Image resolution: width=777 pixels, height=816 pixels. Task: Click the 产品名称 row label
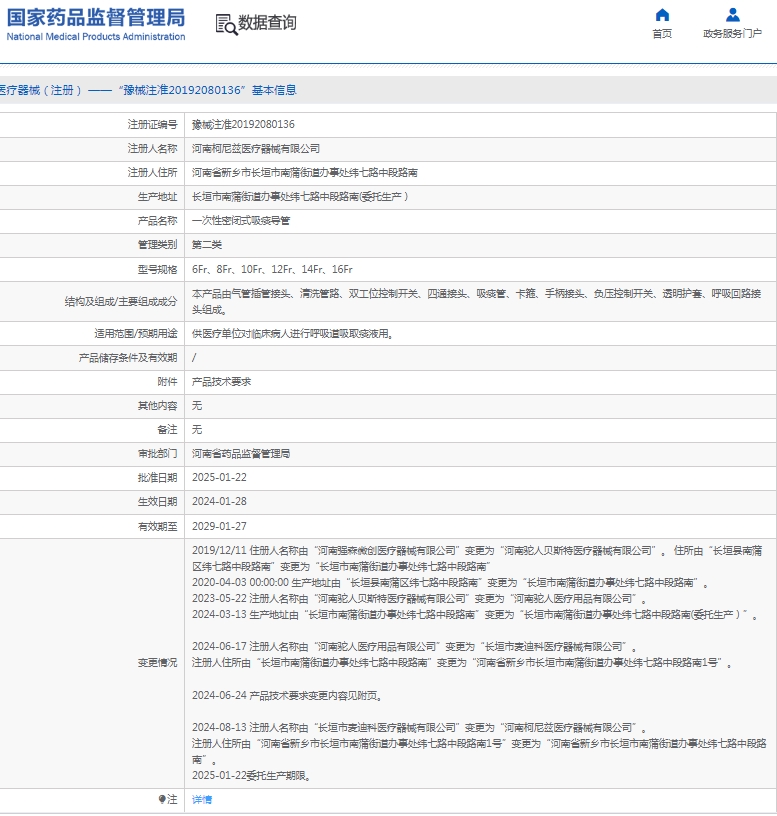tap(158, 221)
